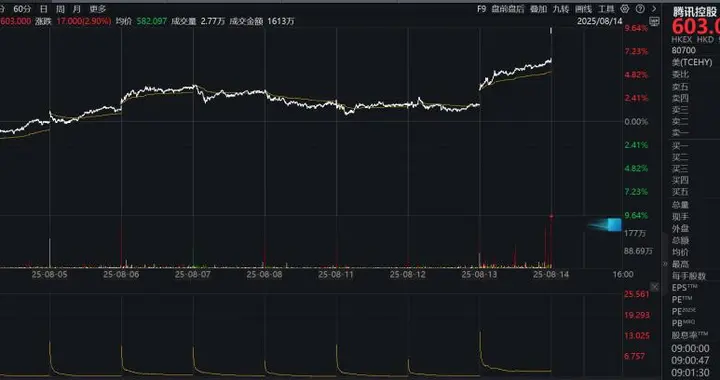Click the 外盘 row in the quote panel
The width and height of the screenshot is (720, 380).
pos(680,228)
